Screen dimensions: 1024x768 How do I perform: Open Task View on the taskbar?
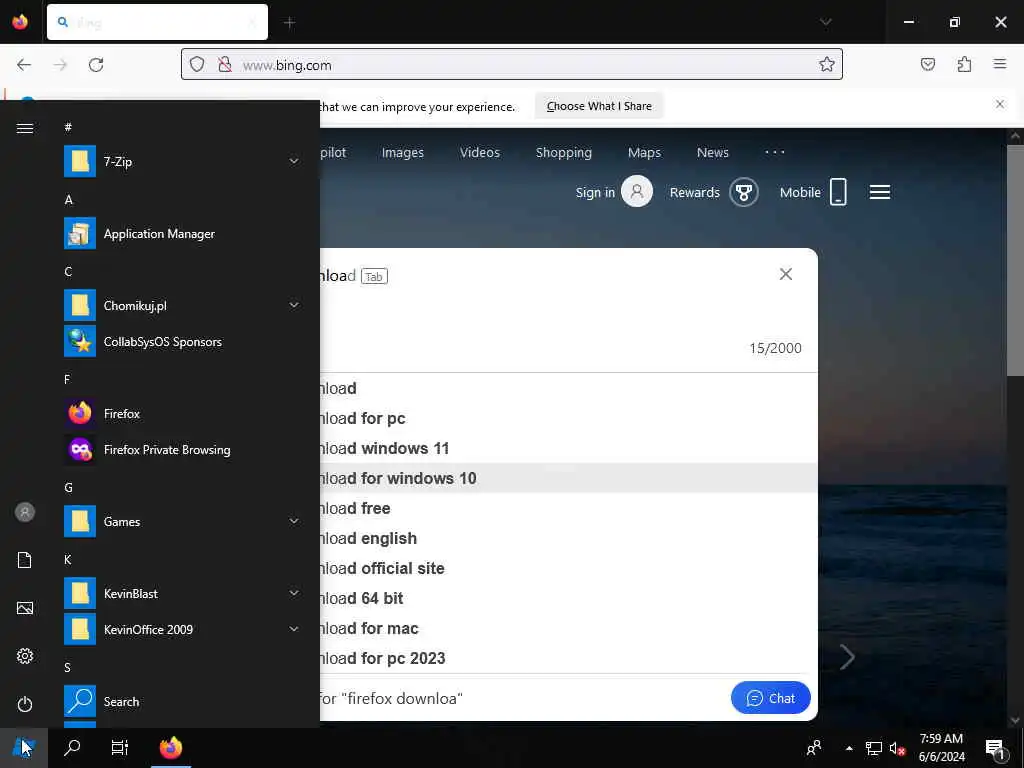click(x=120, y=748)
